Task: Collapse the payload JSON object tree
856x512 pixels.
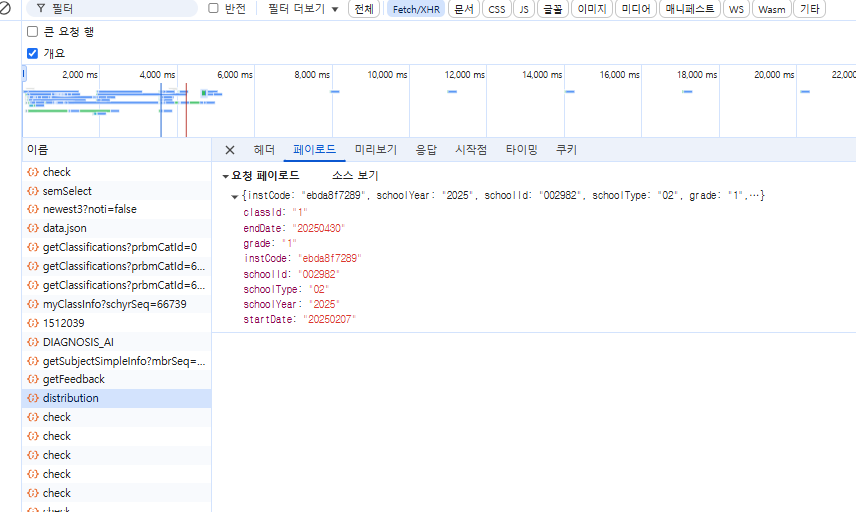Action: (235, 196)
